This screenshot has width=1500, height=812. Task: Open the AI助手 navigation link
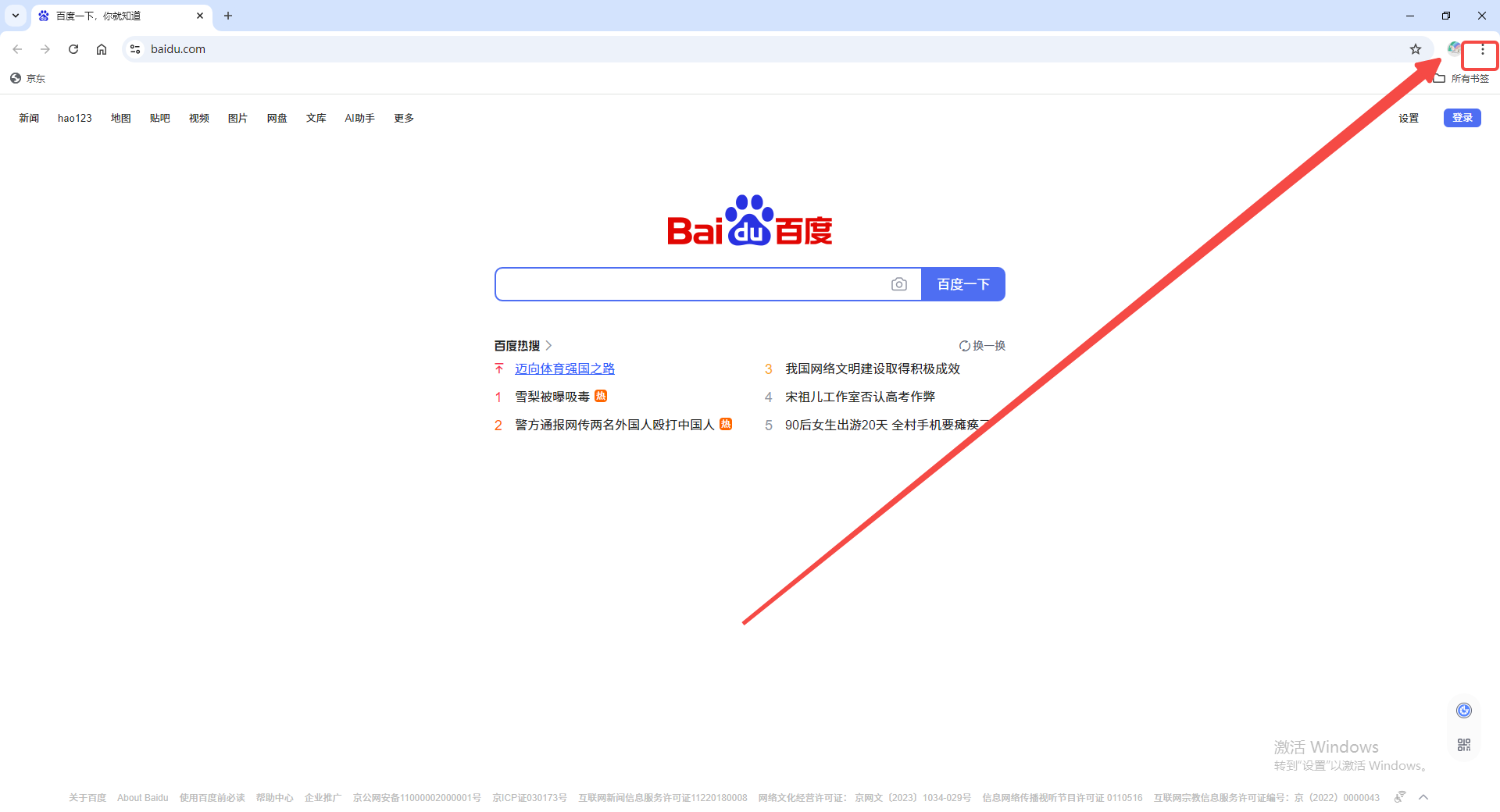360,118
